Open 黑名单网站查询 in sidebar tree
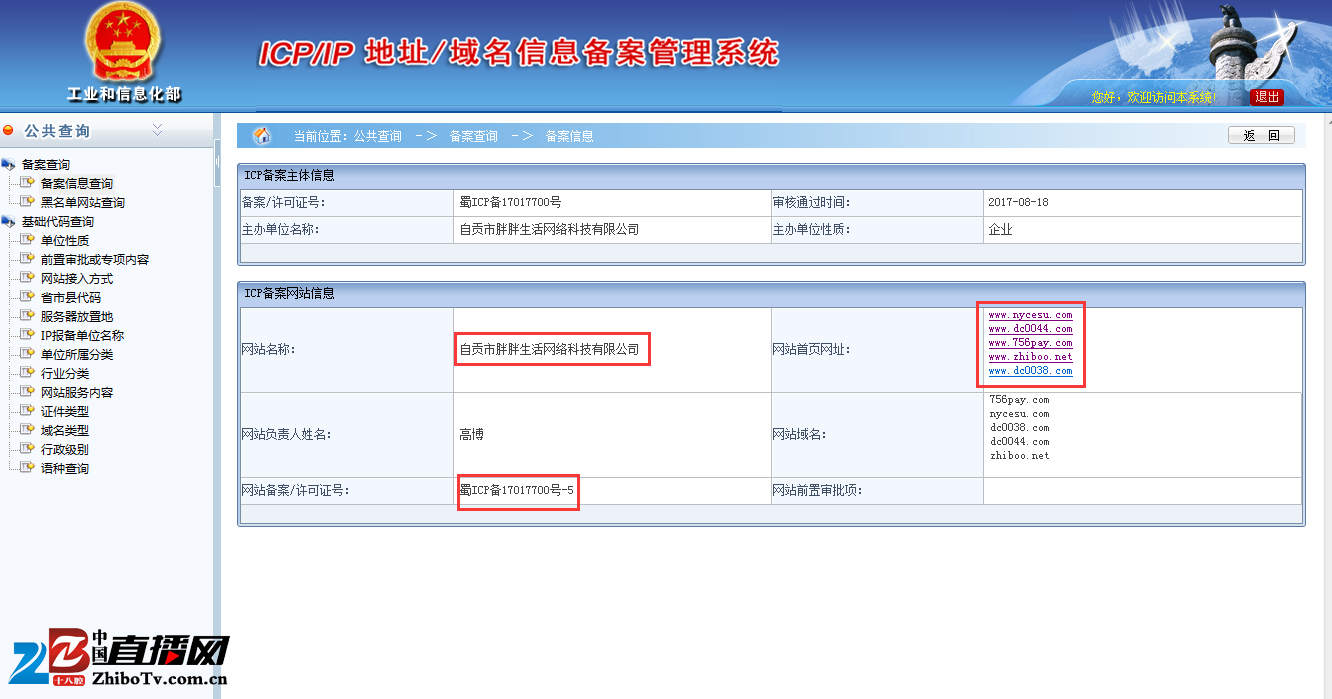1332x699 pixels. (x=82, y=203)
